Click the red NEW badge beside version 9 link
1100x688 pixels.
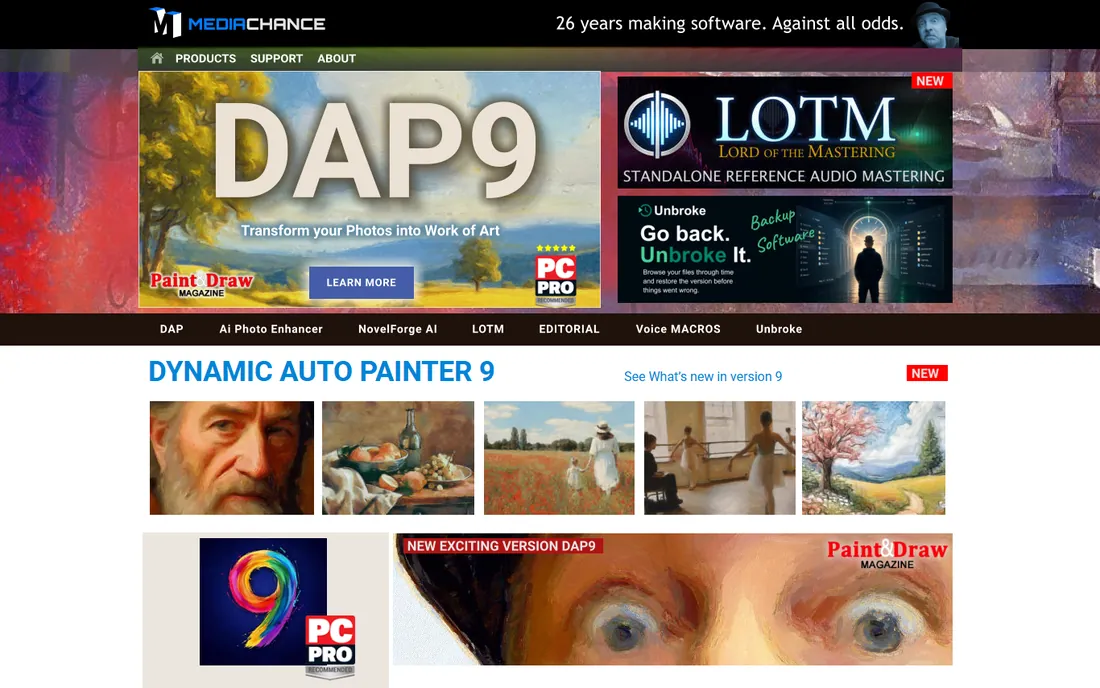927,373
